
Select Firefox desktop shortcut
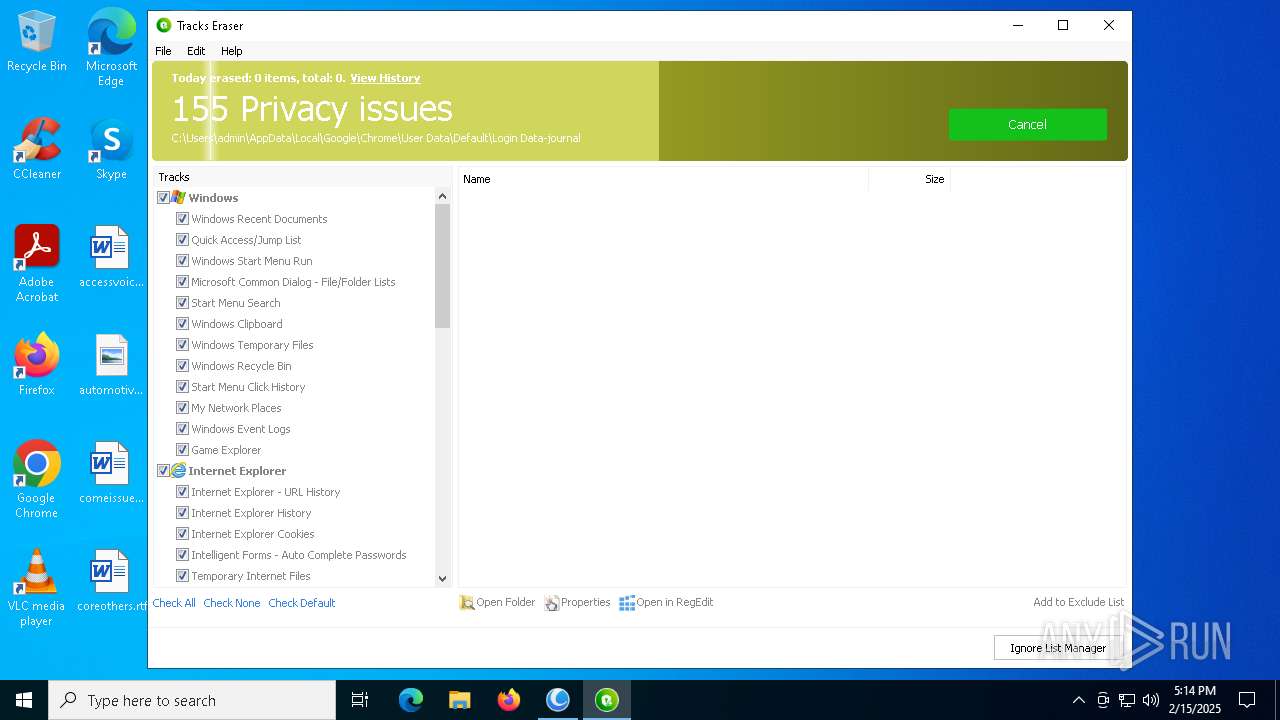(x=37, y=365)
